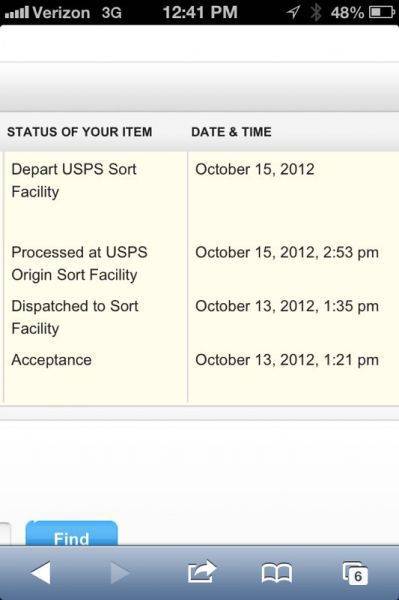Tap Processed at USPS Origin Sort Facility

[79, 264]
